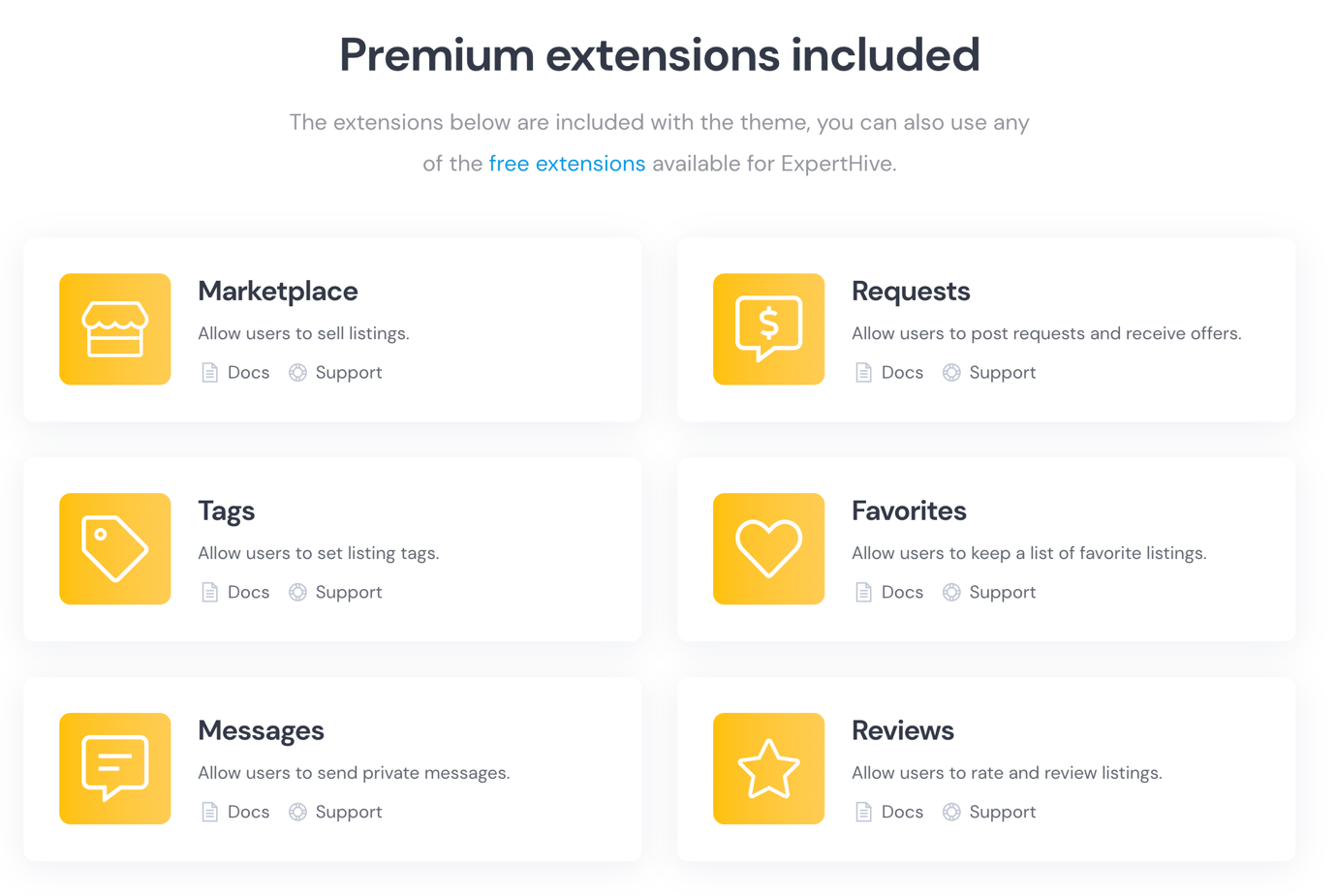The width and height of the screenshot is (1336, 896).
Task: Open Support for the Marketplace extension
Action: pyautogui.click(x=335, y=373)
